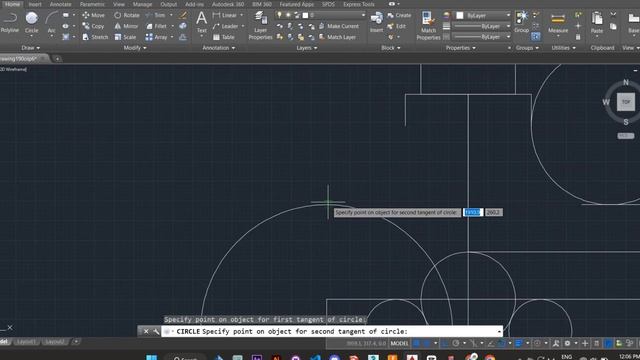
Task: Open Windows Start menu
Action: pyautogui.click(x=151, y=358)
